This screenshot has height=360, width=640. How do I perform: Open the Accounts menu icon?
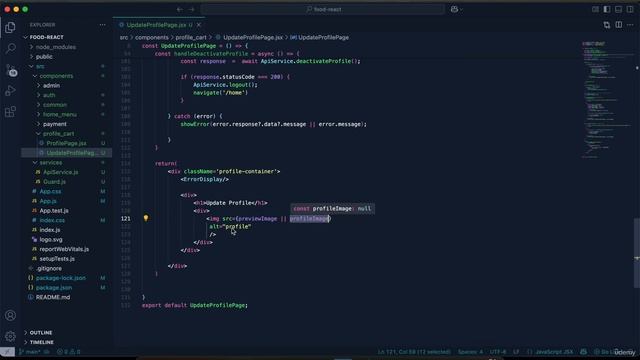click(x=10, y=316)
